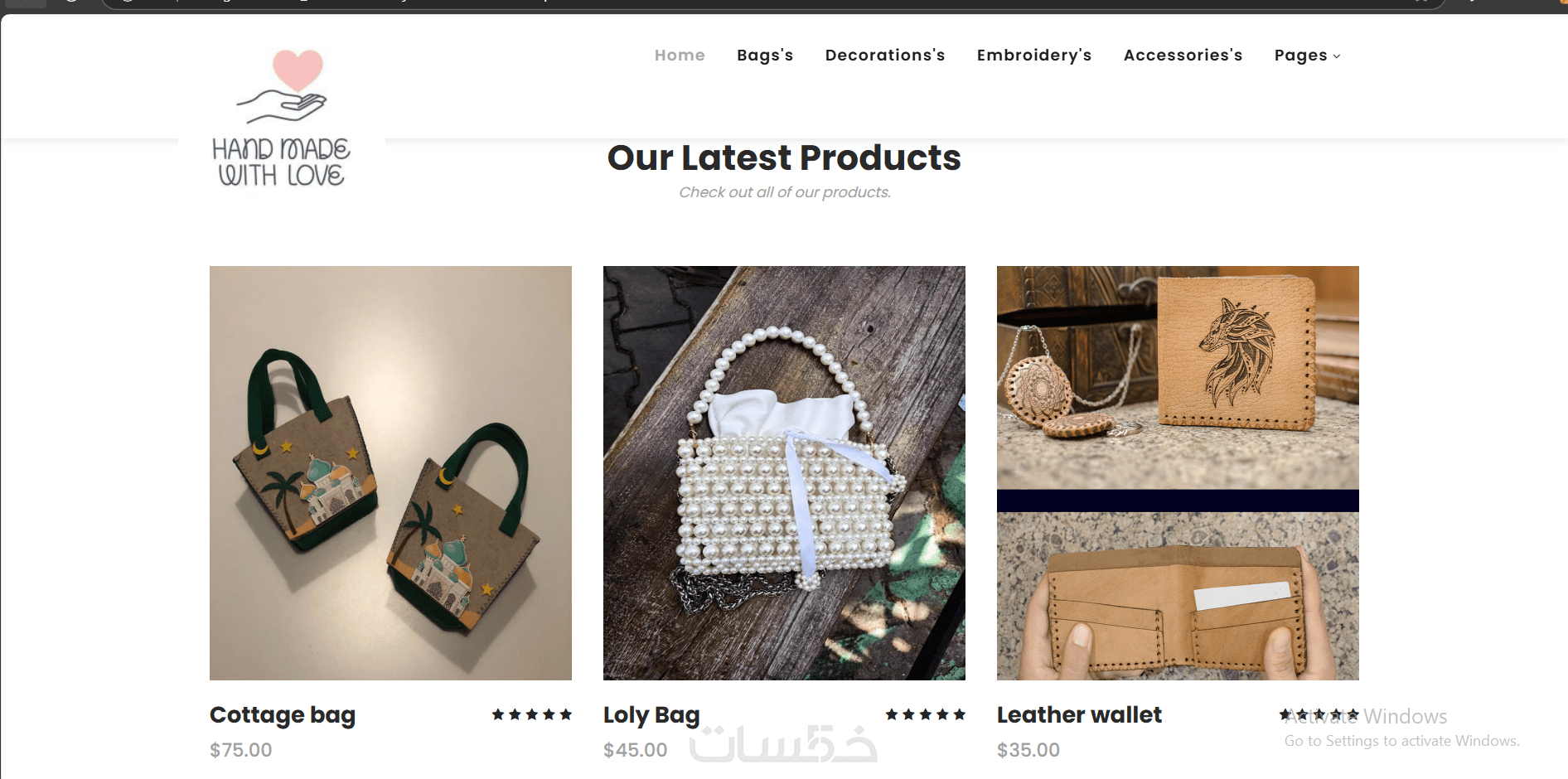View the Loly Bag pearl bag photo
This screenshot has height=779, width=1568.
pos(784,472)
